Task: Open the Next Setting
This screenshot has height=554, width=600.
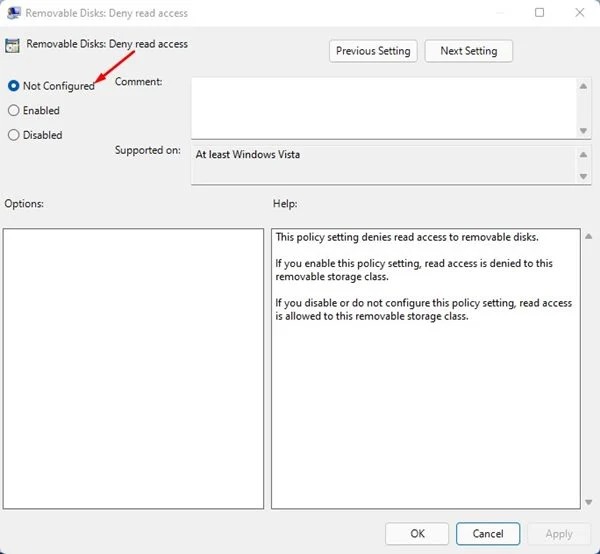Action: (468, 51)
